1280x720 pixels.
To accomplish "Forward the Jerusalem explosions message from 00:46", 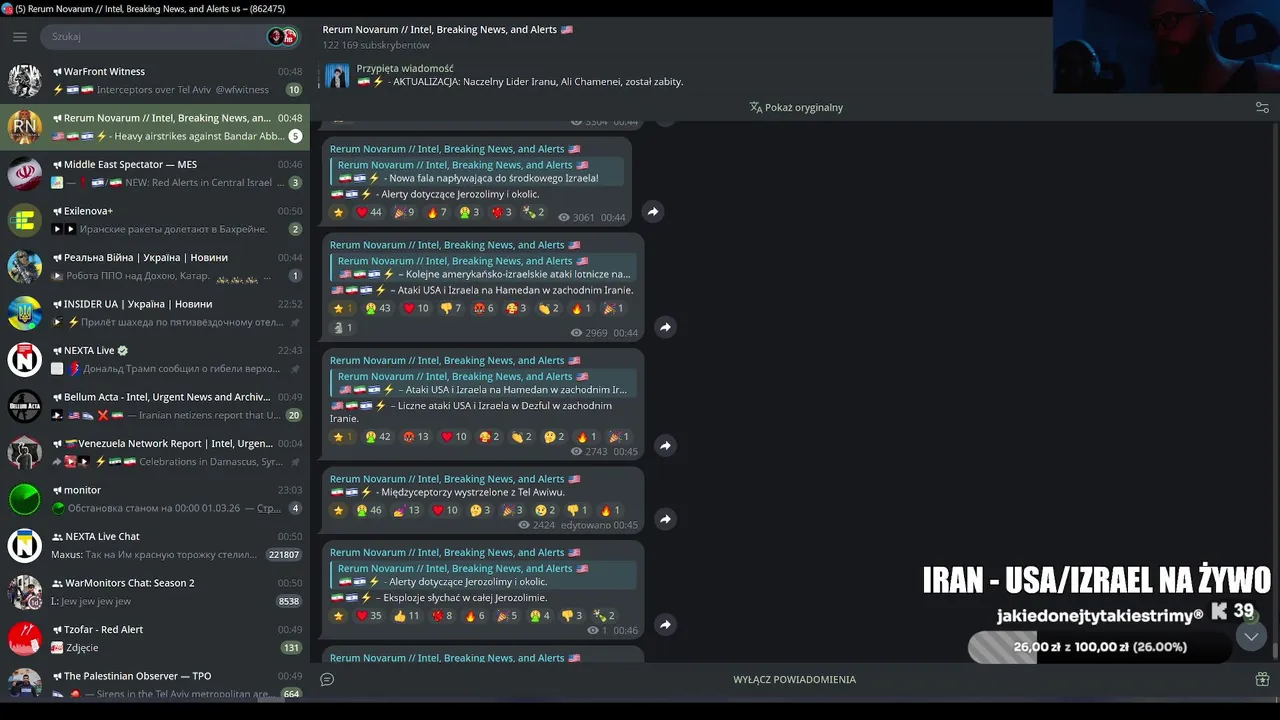I will 665,625.
